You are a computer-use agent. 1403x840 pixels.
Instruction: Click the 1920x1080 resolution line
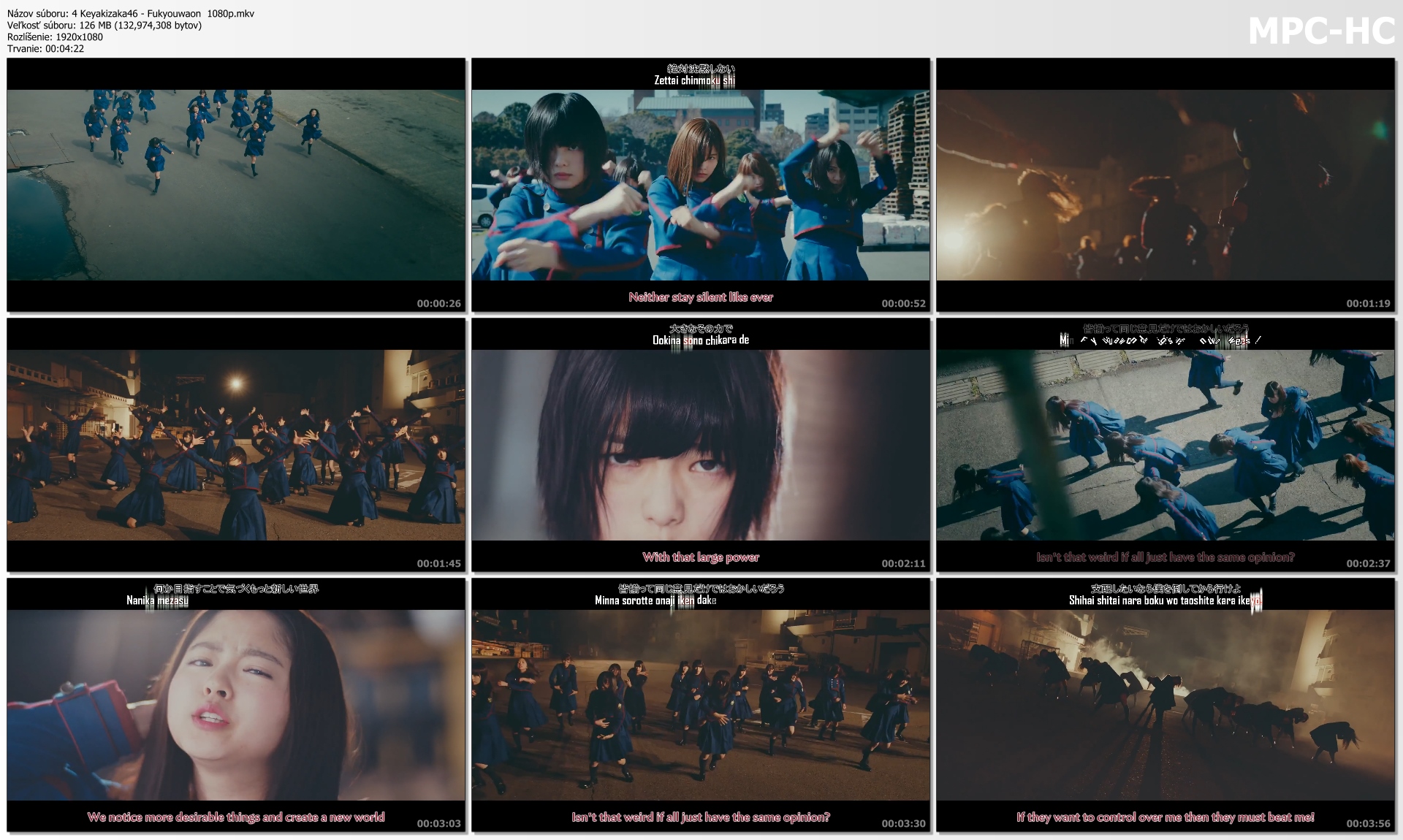point(55,37)
